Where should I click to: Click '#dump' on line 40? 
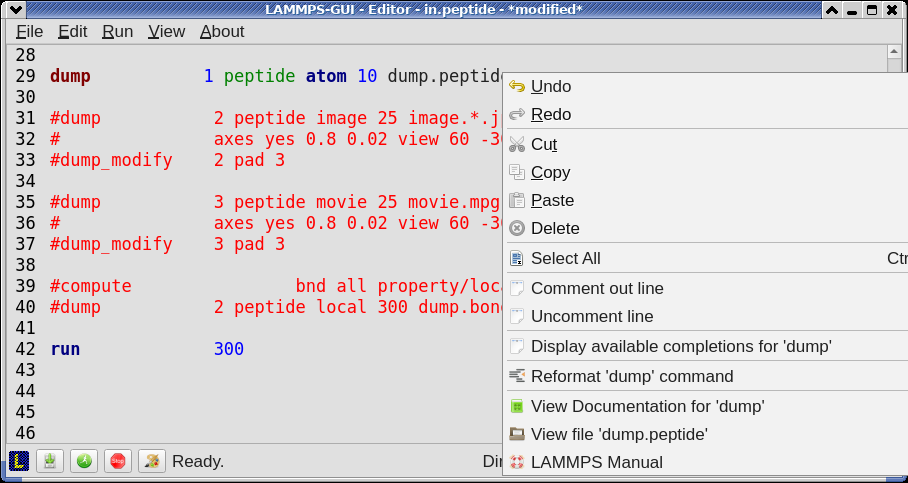click(x=75, y=307)
